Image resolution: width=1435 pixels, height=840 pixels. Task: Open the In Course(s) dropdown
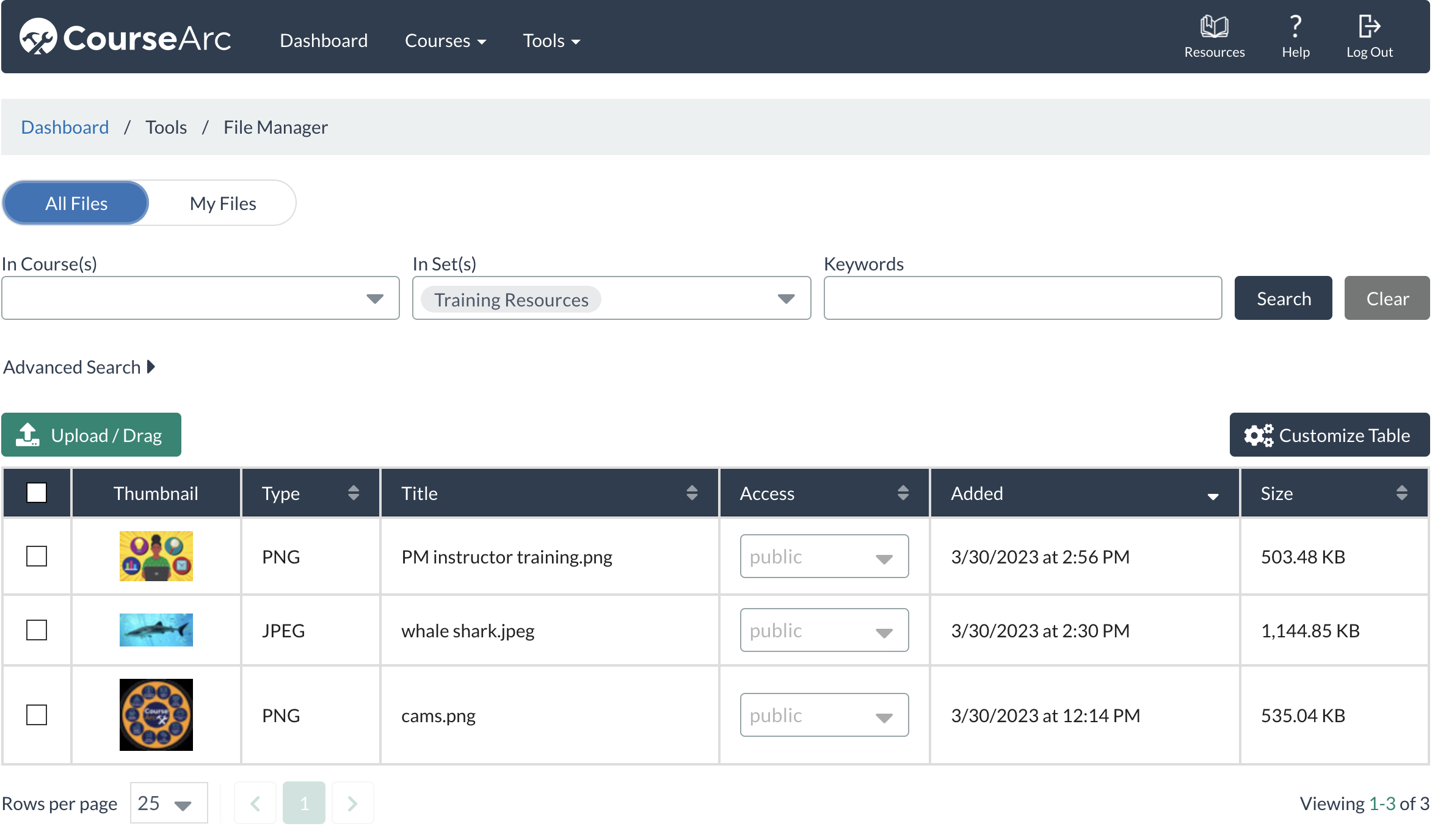coord(200,299)
